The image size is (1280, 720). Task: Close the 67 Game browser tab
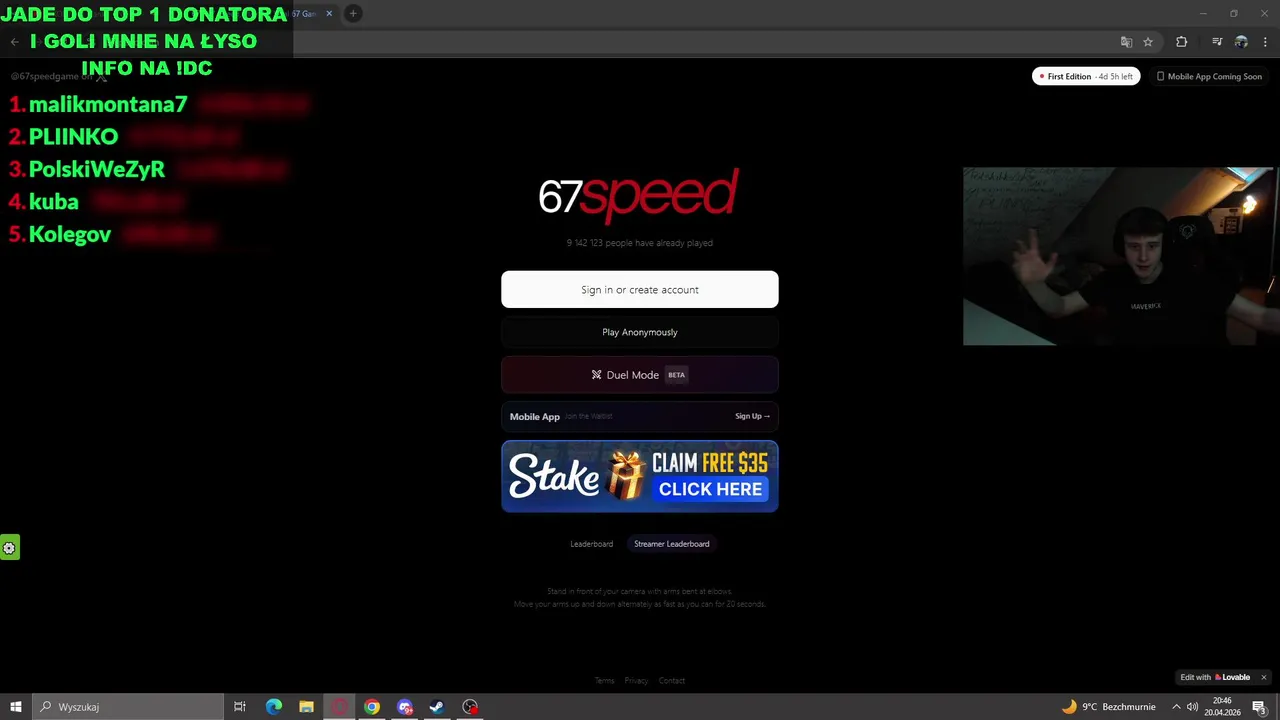(329, 13)
